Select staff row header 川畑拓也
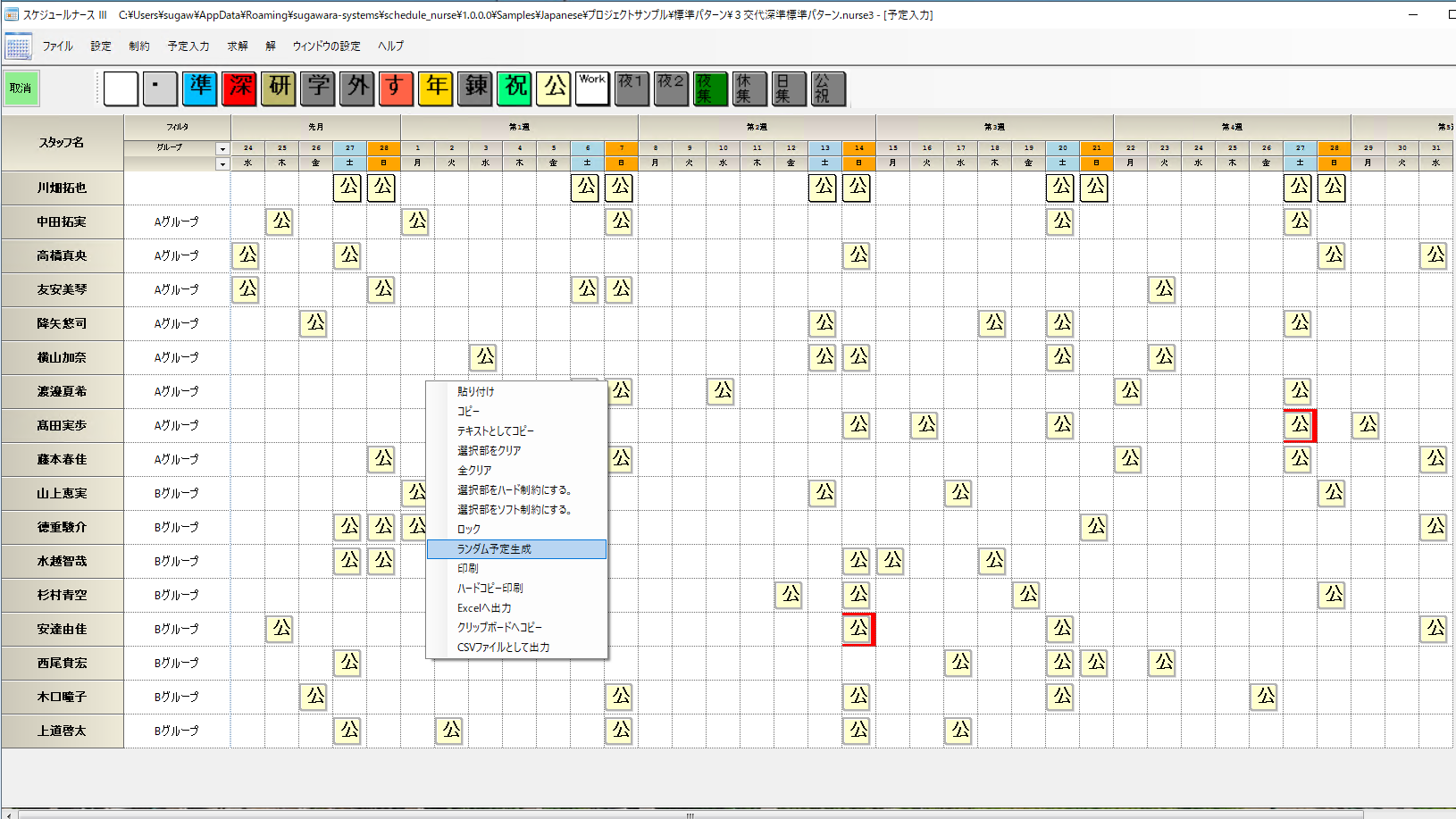Screen dimensions: 1456x819 pyautogui.click(x=63, y=188)
